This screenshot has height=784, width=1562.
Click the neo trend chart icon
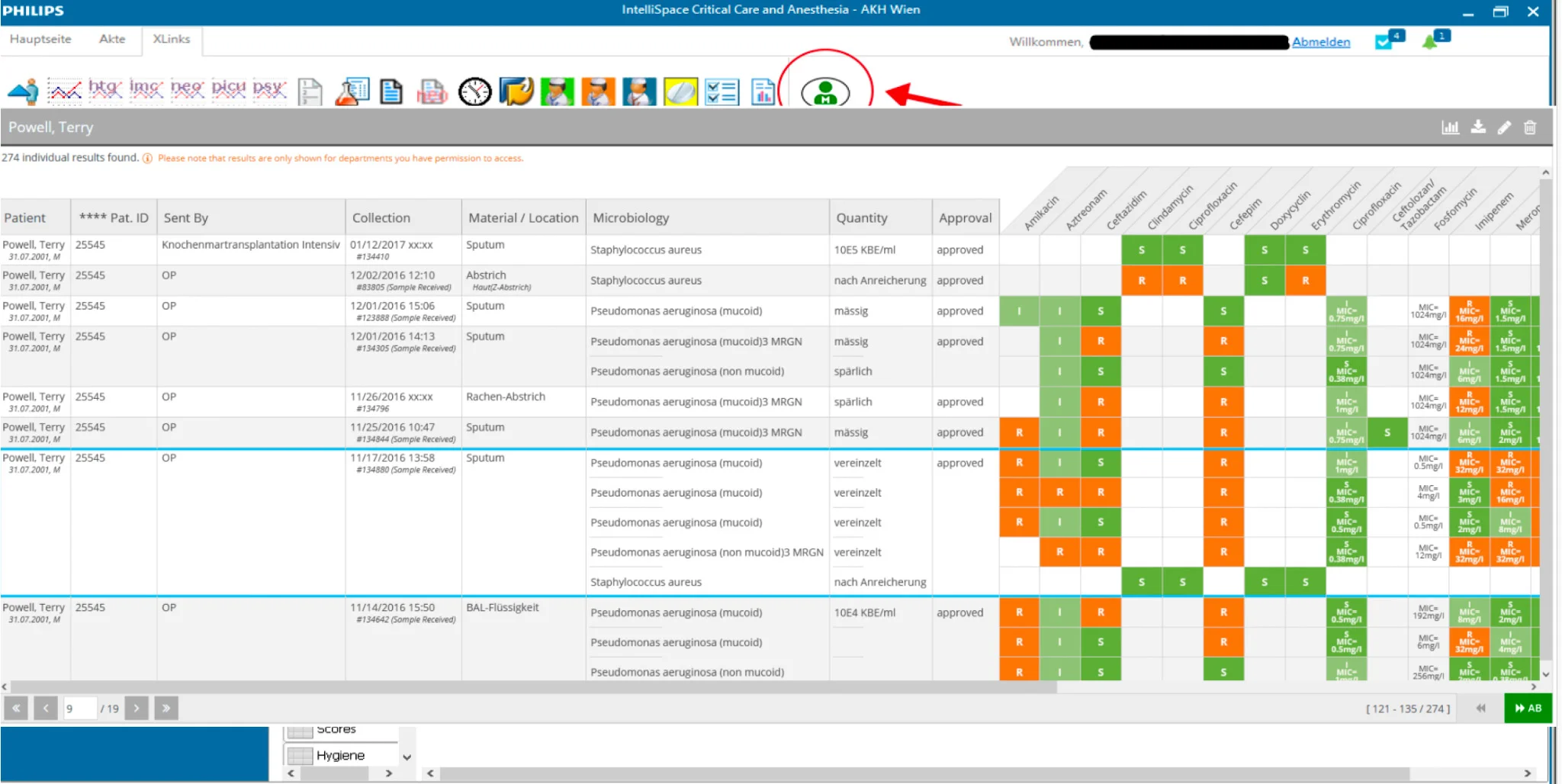point(187,91)
